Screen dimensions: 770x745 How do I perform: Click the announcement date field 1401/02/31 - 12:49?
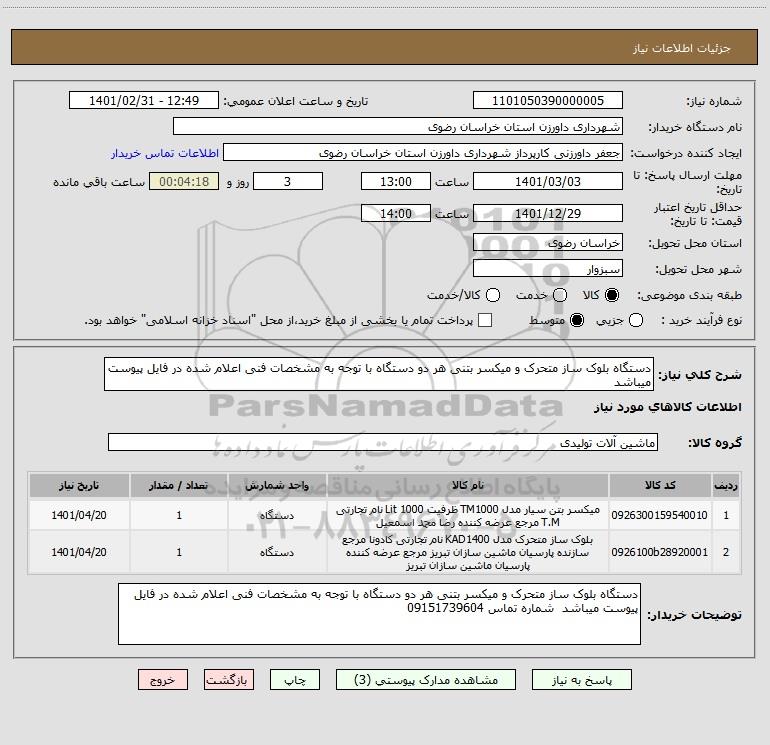pos(144,101)
